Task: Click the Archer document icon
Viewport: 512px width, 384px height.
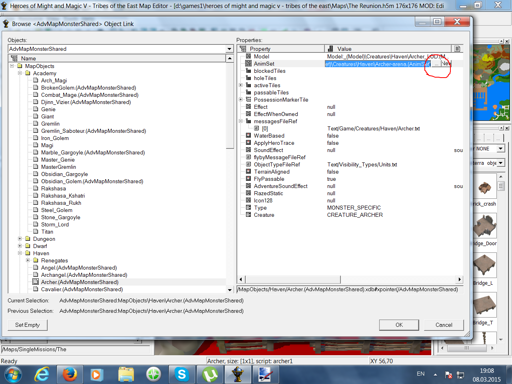Action: pyautogui.click(x=35, y=282)
